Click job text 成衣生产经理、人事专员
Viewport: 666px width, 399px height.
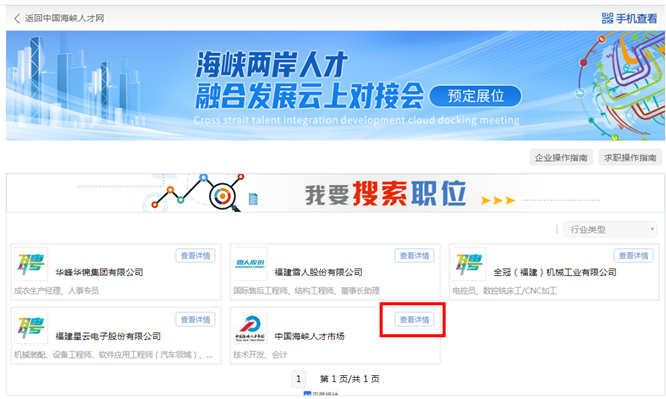coord(56,291)
